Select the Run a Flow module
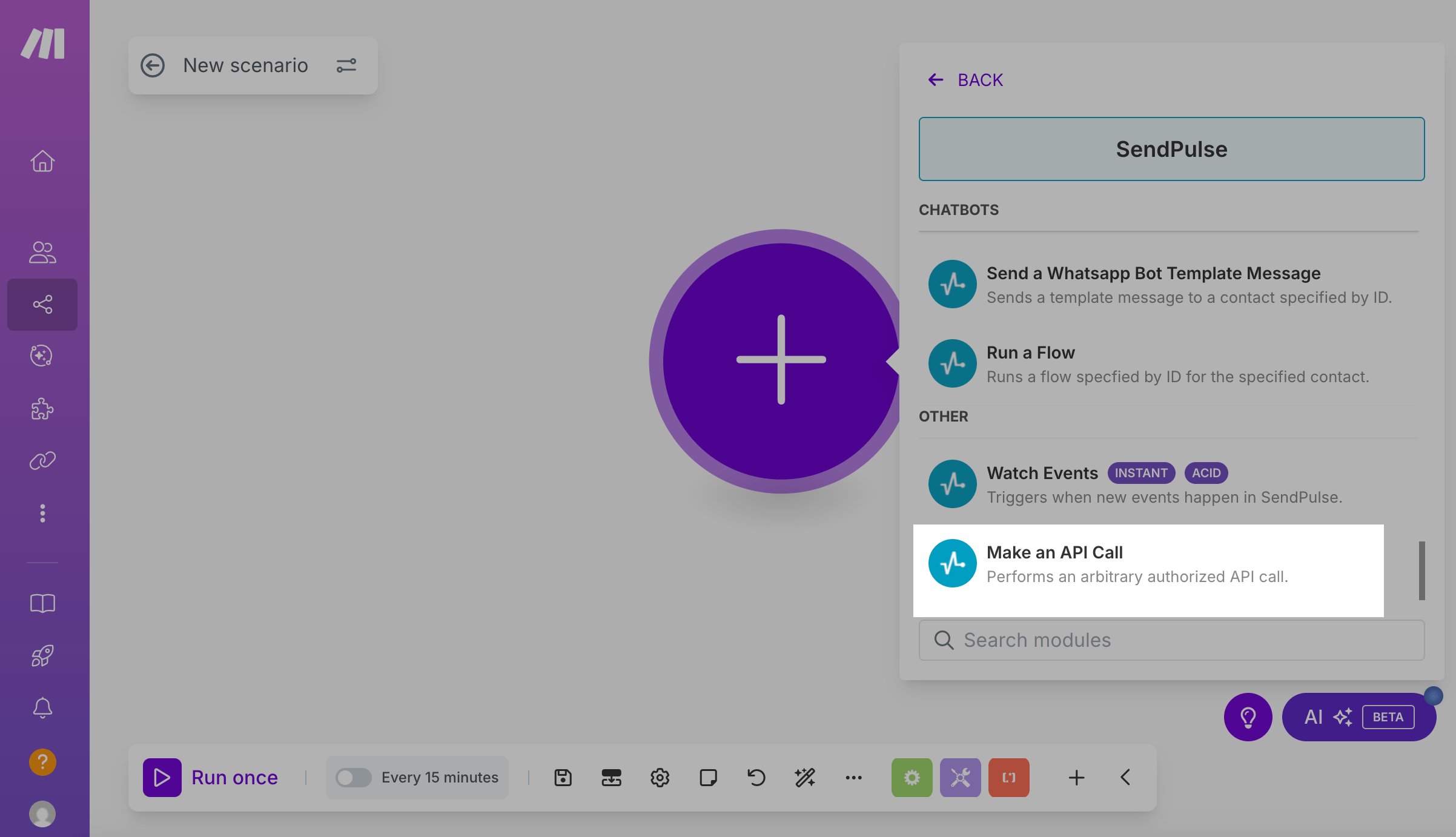 [x=1148, y=364]
